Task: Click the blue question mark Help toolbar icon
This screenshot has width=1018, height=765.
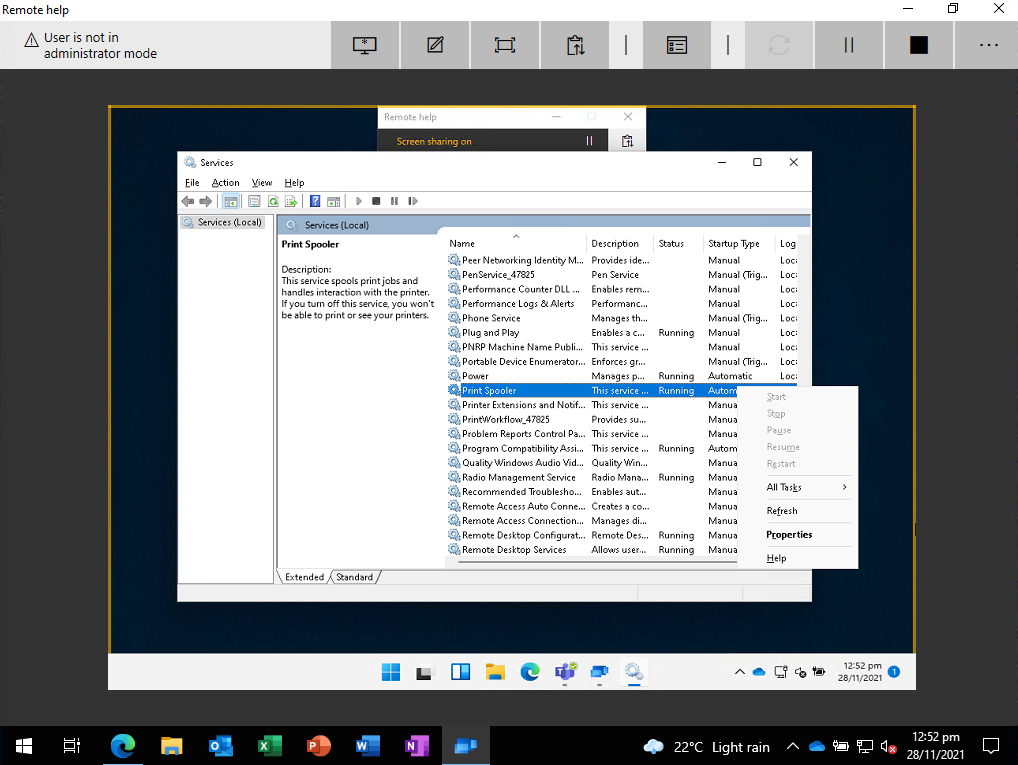Action: pos(315,201)
